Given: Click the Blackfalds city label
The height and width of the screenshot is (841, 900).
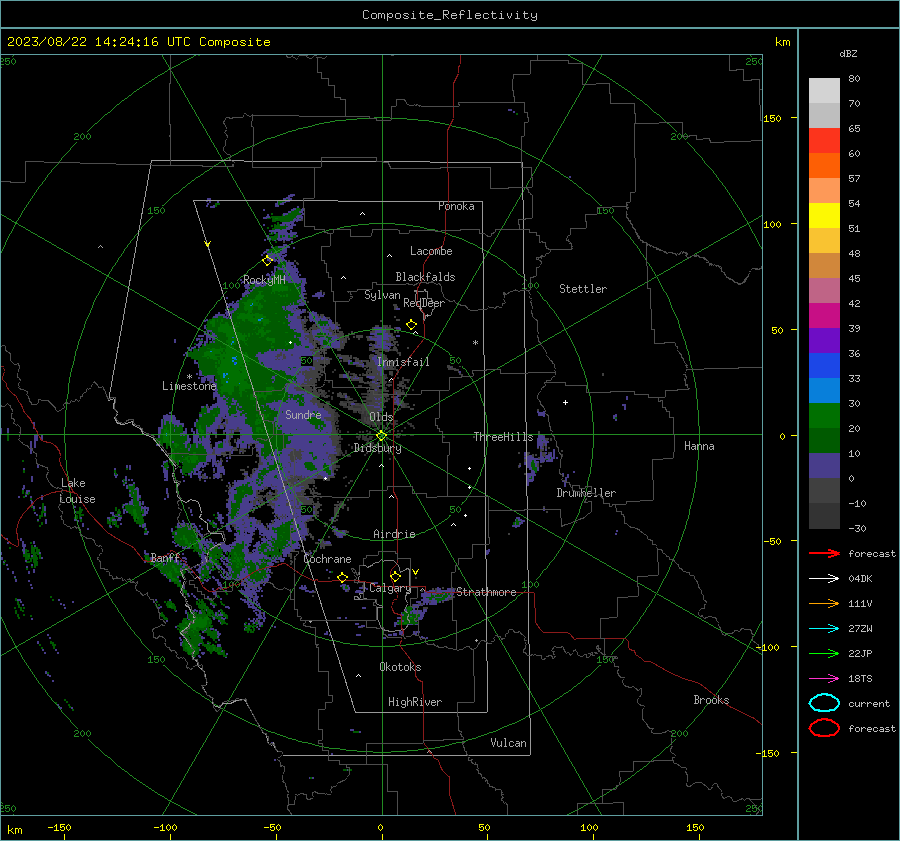Looking at the screenshot, I should 425,277.
